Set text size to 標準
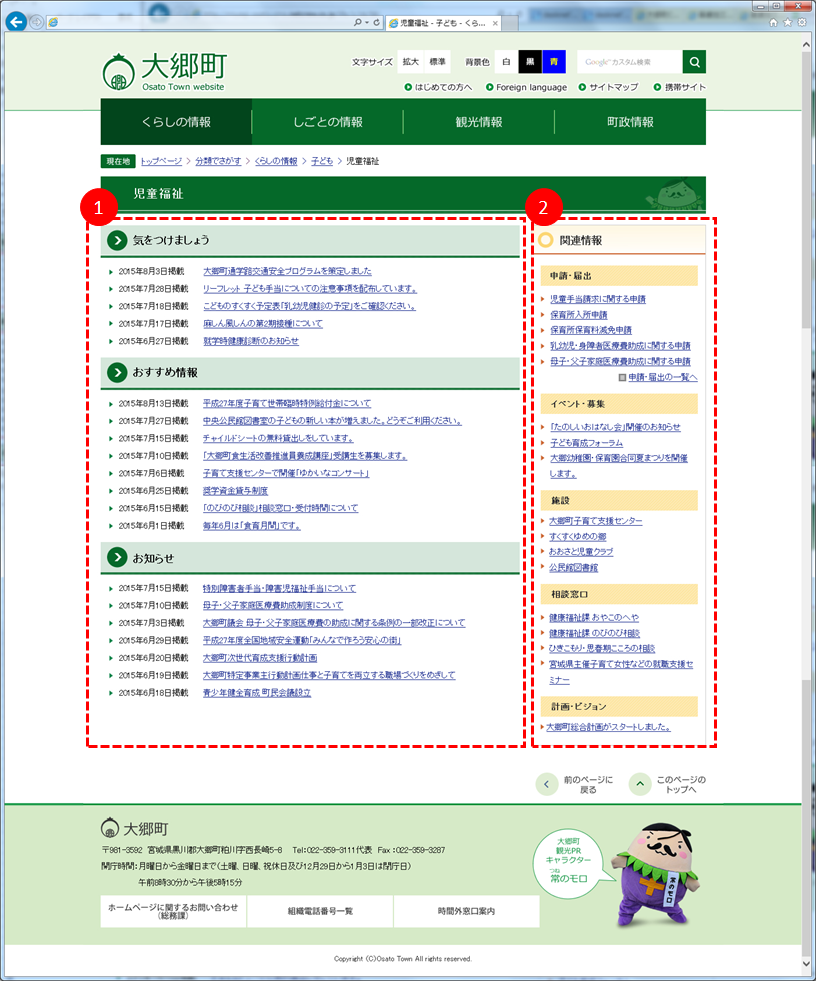The width and height of the screenshot is (816, 981). pyautogui.click(x=437, y=62)
